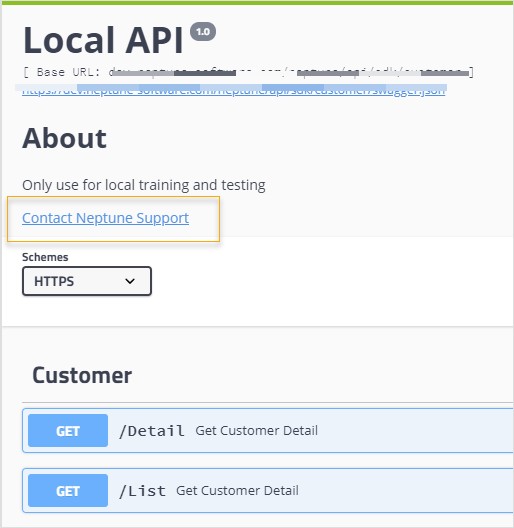Click the /List path text

point(142,491)
